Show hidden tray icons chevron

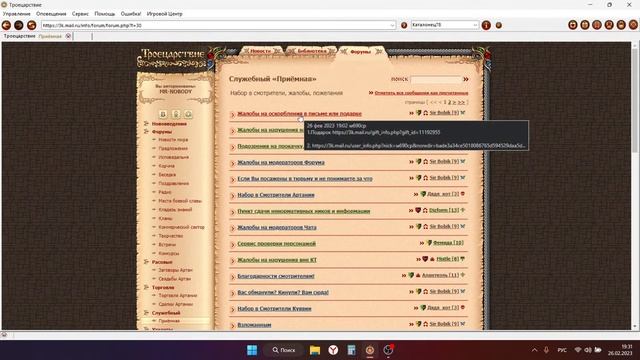(534, 350)
